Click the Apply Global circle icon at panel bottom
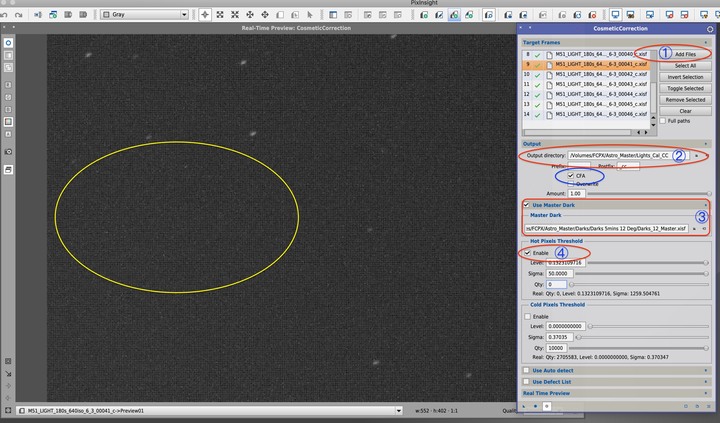The width and height of the screenshot is (720, 423). pyautogui.click(x=535, y=406)
